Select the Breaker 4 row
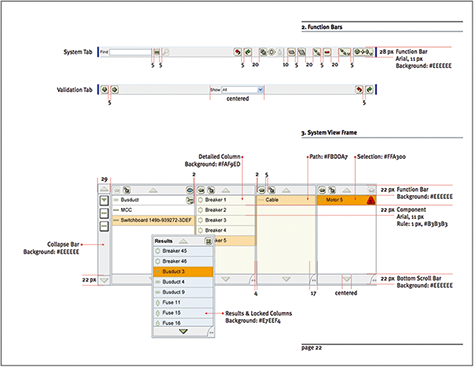Image resolution: width=474 pixels, height=367 pixels. (226, 230)
